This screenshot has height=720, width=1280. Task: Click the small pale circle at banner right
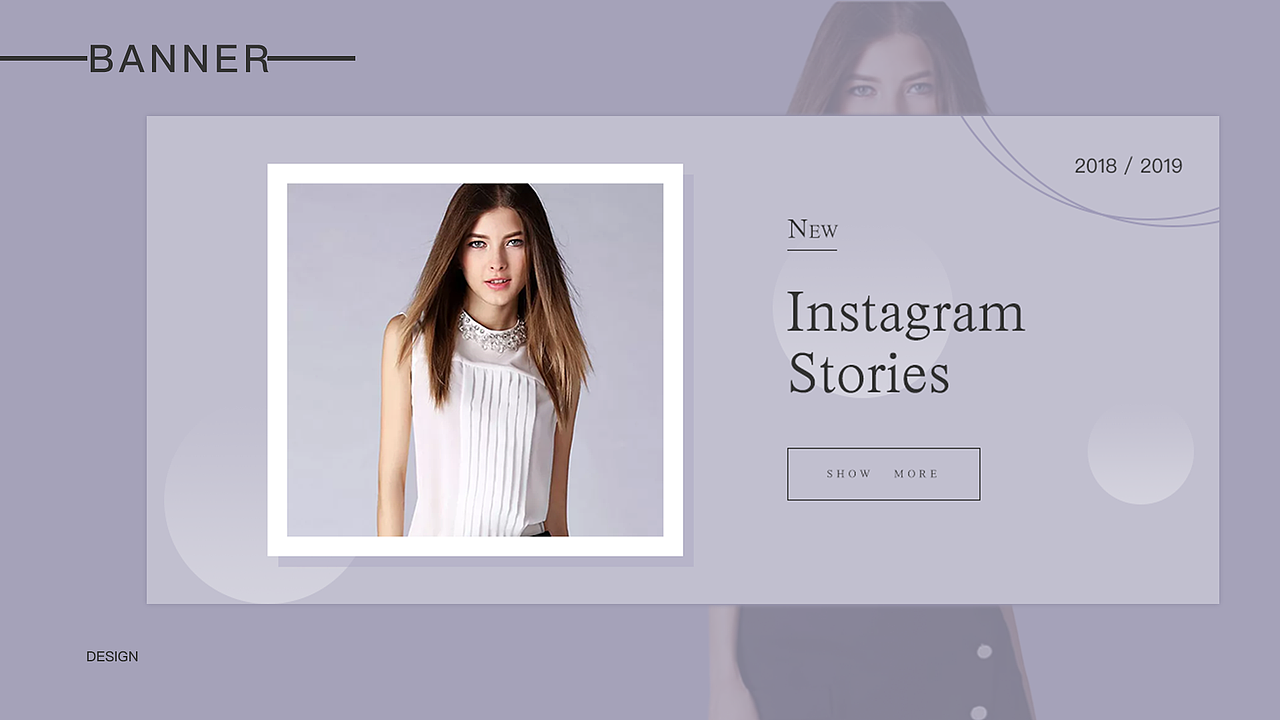[x=1140, y=451]
